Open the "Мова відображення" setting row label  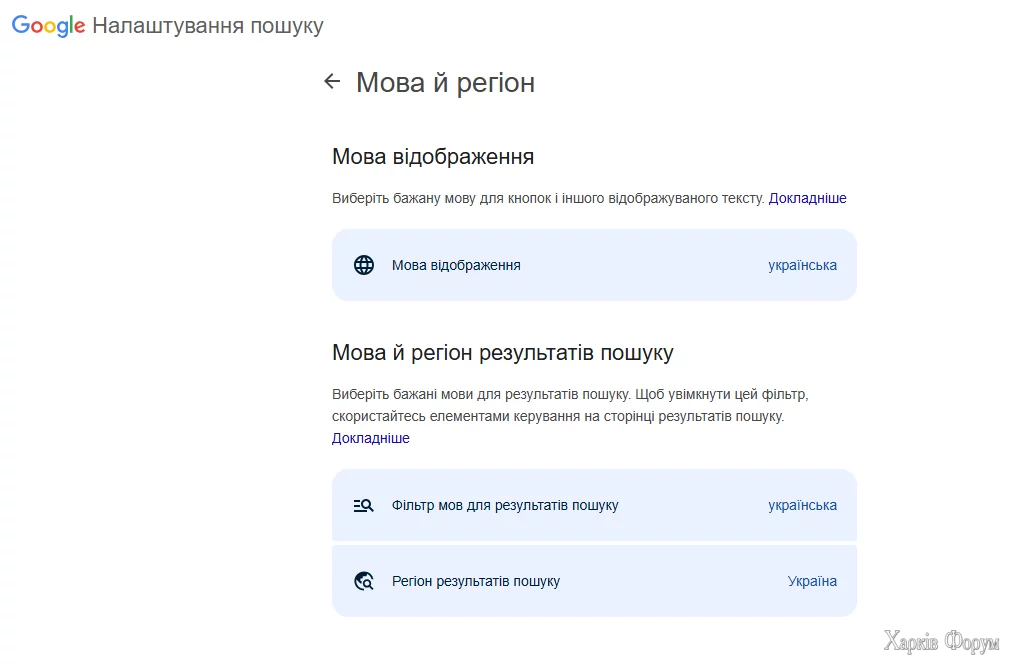click(x=456, y=265)
